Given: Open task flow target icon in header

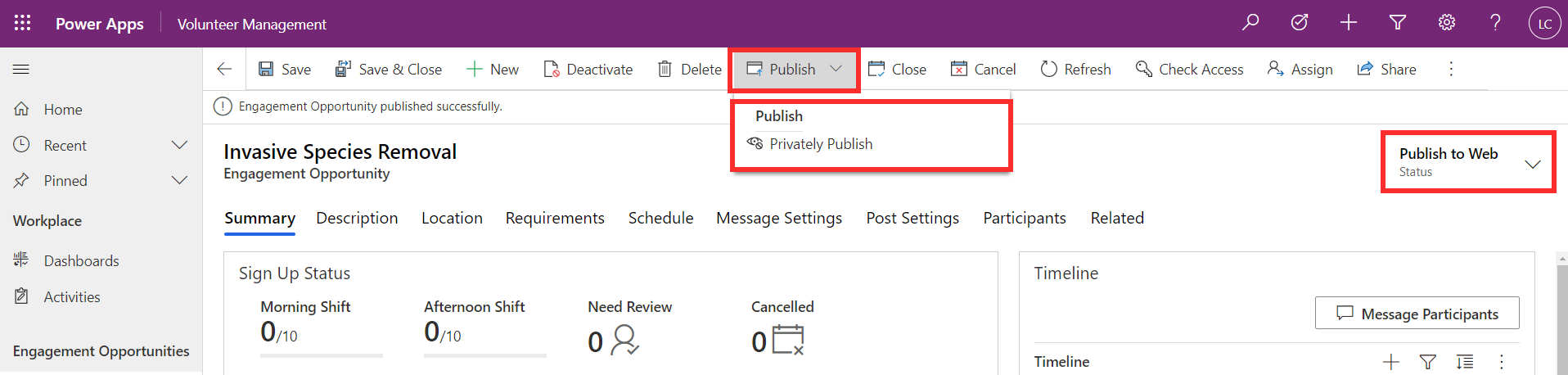Looking at the screenshot, I should pyautogui.click(x=1300, y=23).
